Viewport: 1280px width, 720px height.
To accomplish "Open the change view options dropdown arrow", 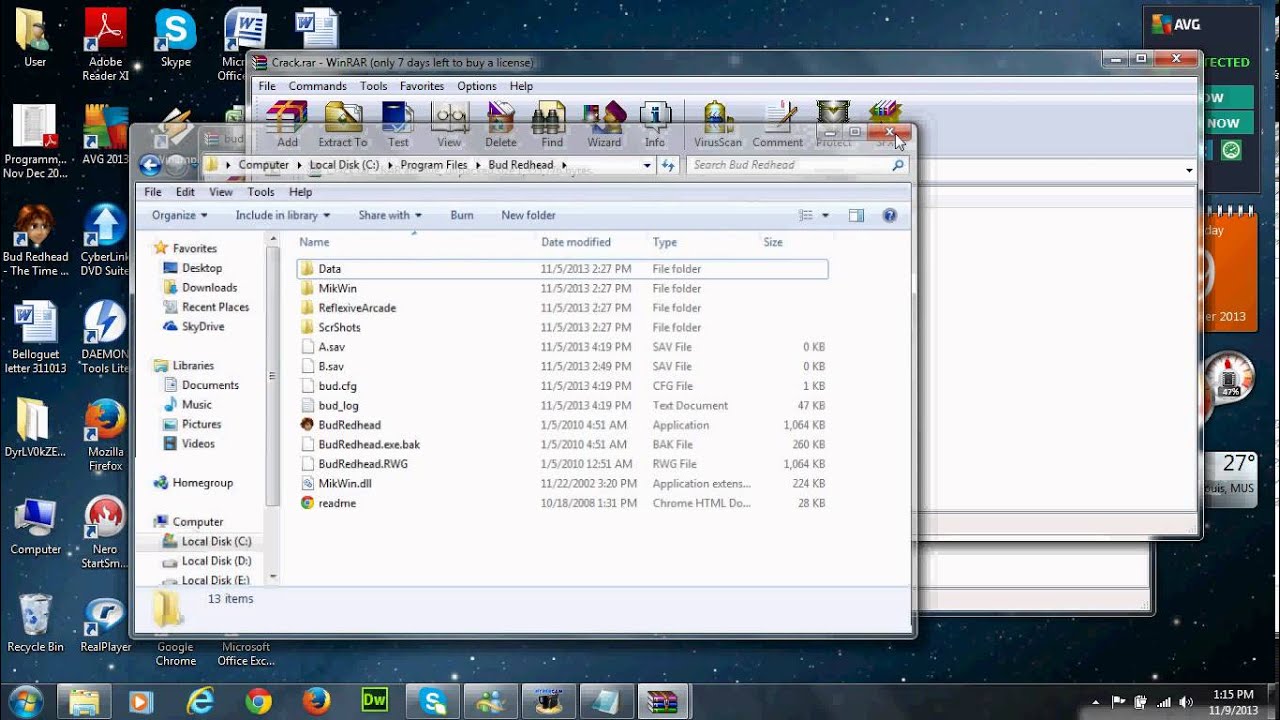I will pyautogui.click(x=825, y=215).
